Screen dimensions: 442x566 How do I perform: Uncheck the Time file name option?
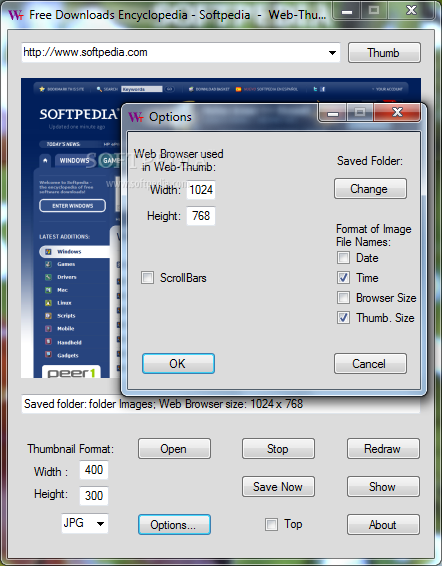coord(343,278)
